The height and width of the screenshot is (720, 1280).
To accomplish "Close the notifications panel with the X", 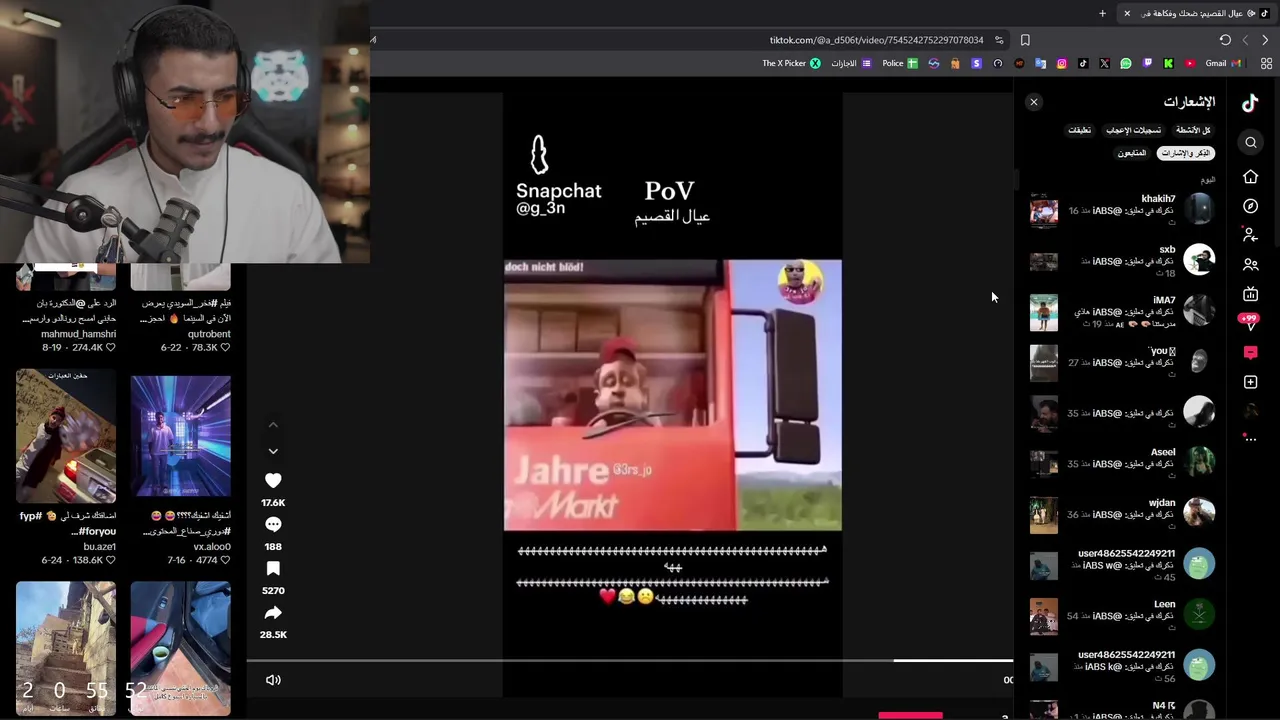I will (x=1034, y=102).
